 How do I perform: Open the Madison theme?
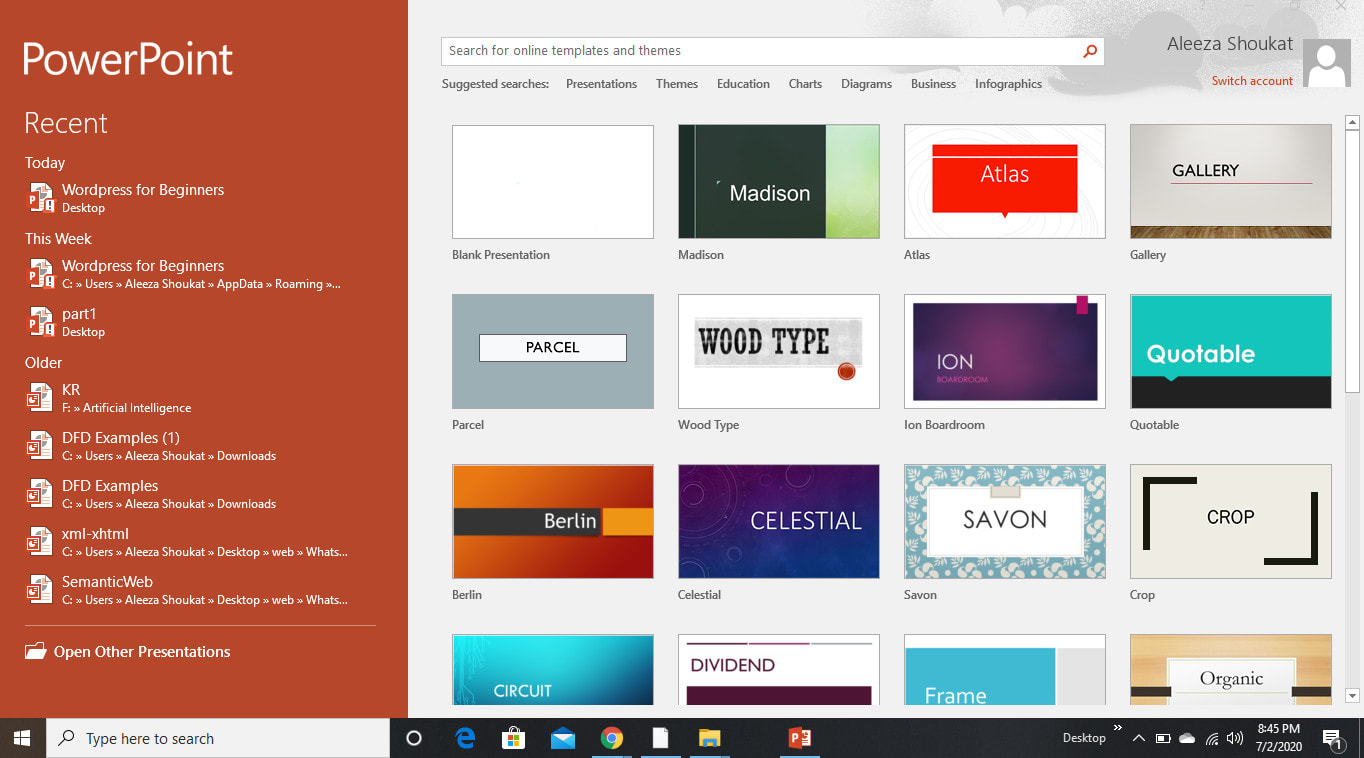click(778, 181)
